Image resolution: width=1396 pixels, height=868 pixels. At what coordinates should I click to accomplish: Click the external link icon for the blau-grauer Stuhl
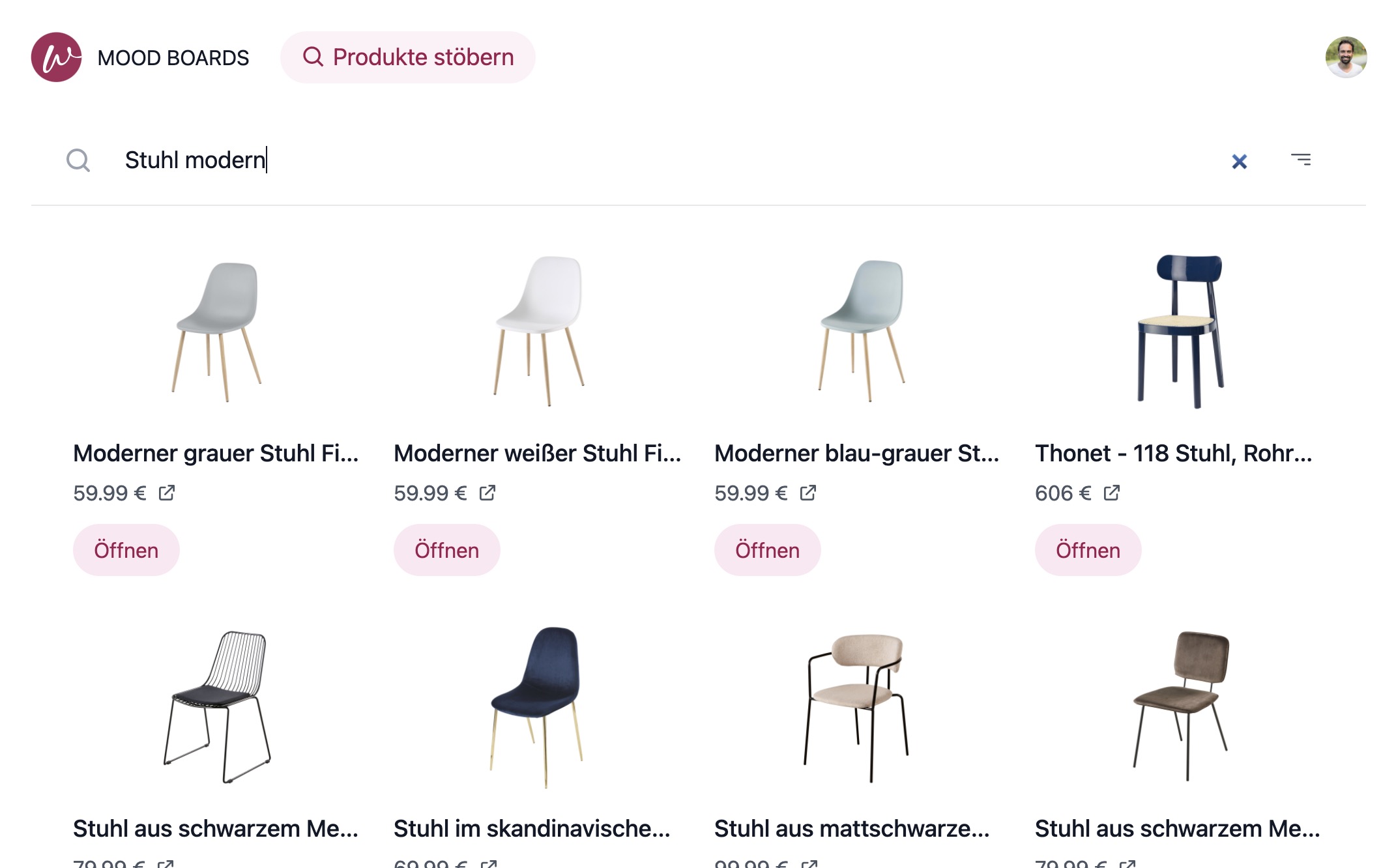point(808,493)
